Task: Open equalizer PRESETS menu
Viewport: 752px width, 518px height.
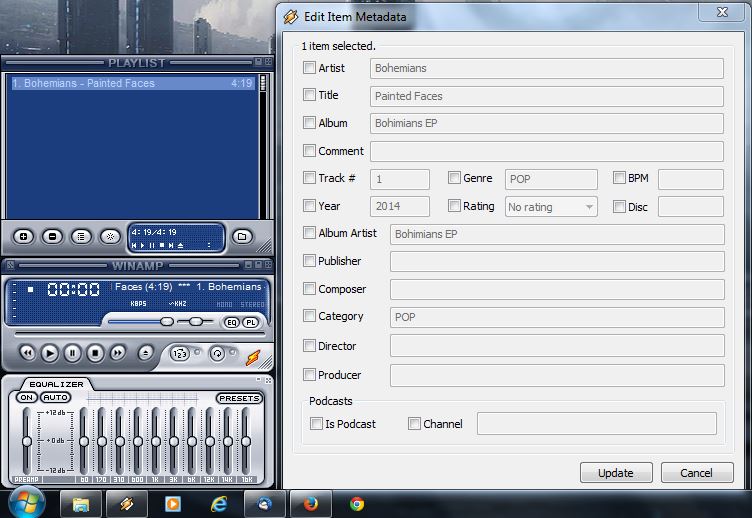Action: tap(239, 398)
